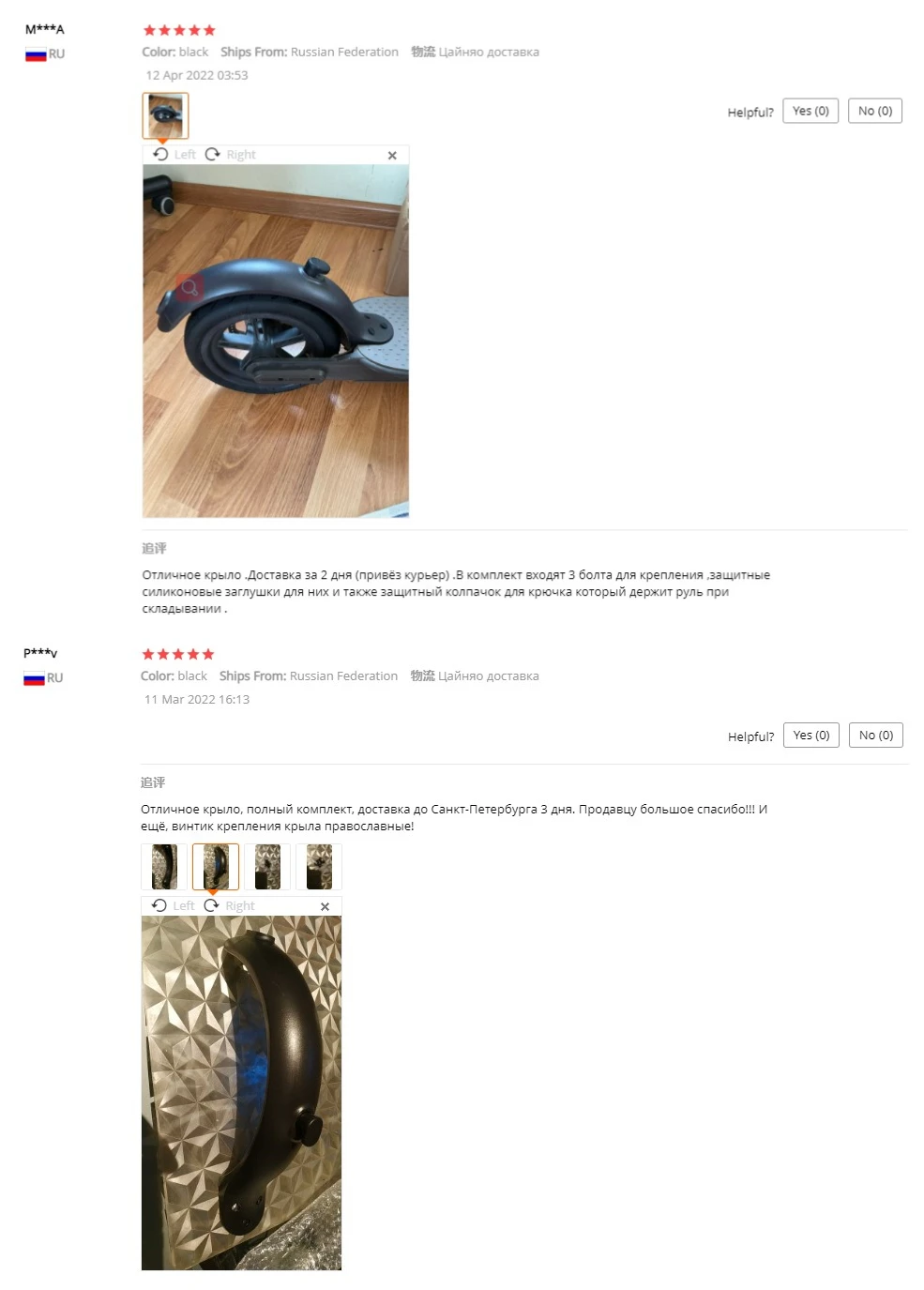Open first thumbnail in P***v's review
The image size is (924, 1290).
pos(164,867)
